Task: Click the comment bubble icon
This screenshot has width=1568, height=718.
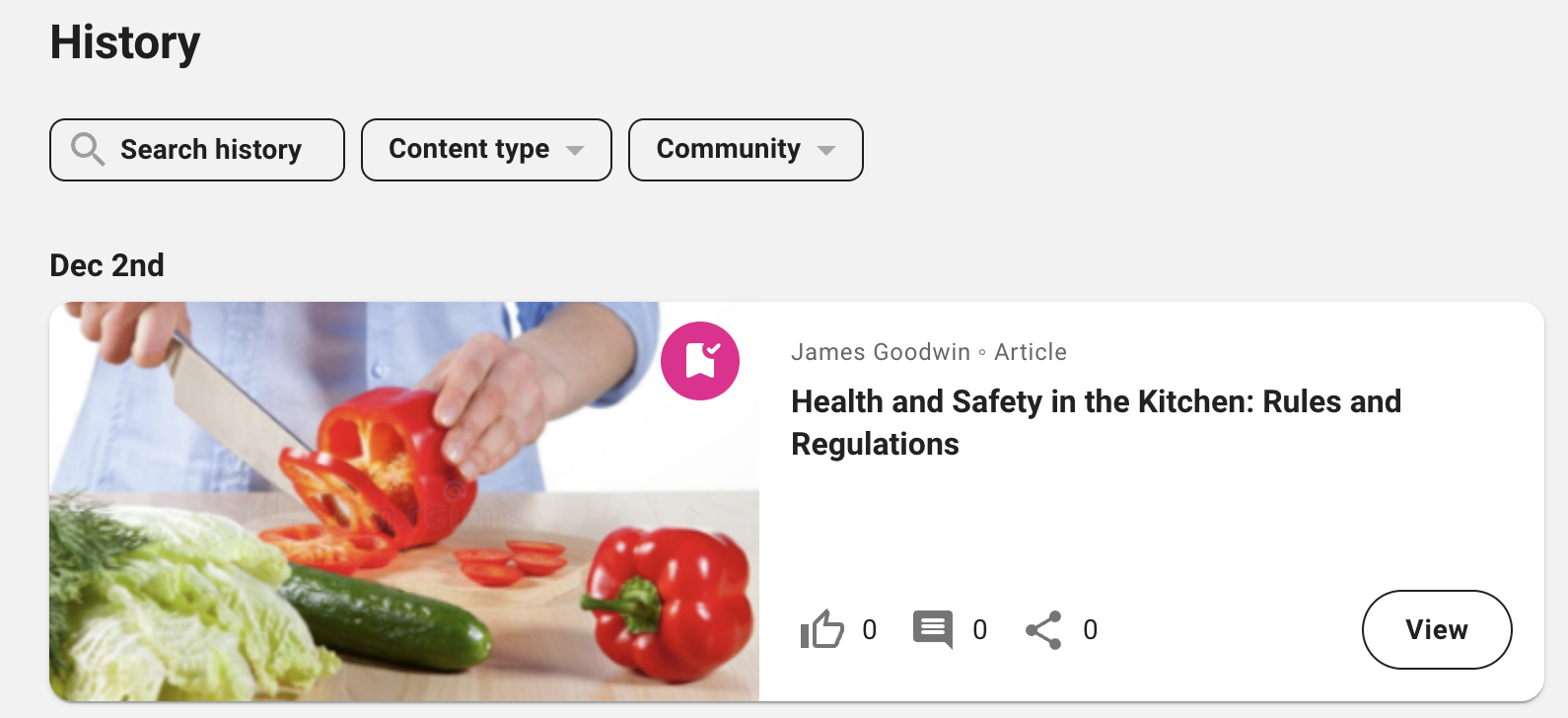Action: pos(932,629)
